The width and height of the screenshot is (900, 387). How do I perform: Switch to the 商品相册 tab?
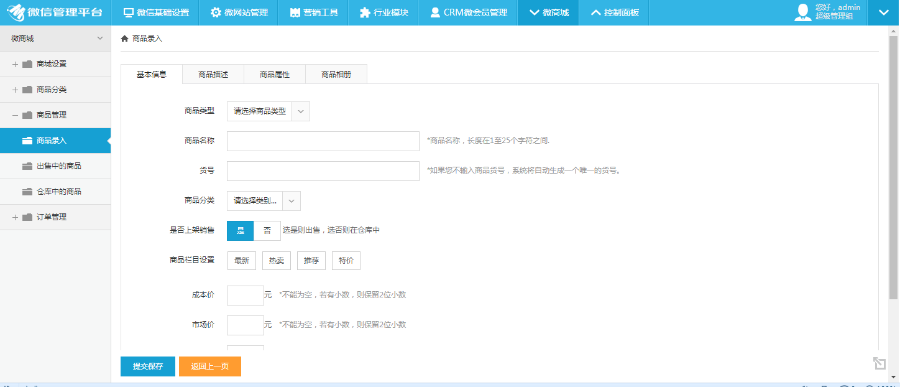coord(336,75)
